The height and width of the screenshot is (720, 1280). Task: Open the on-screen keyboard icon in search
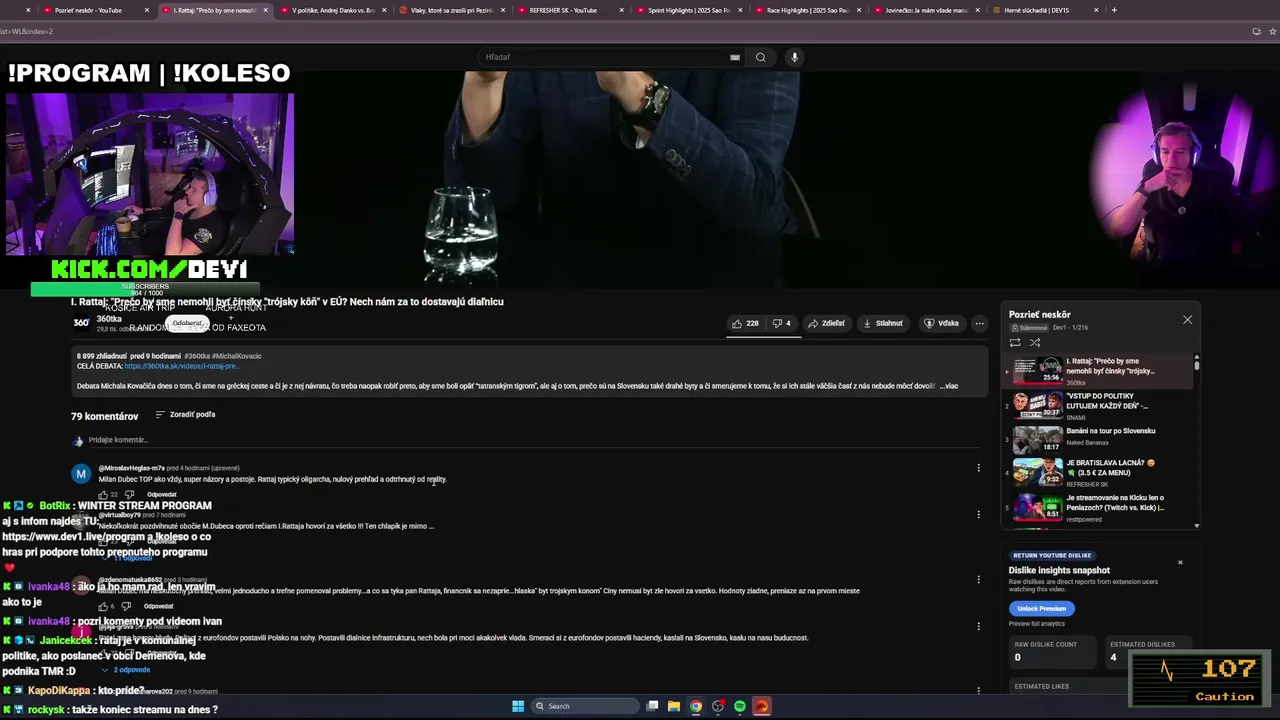(x=735, y=57)
